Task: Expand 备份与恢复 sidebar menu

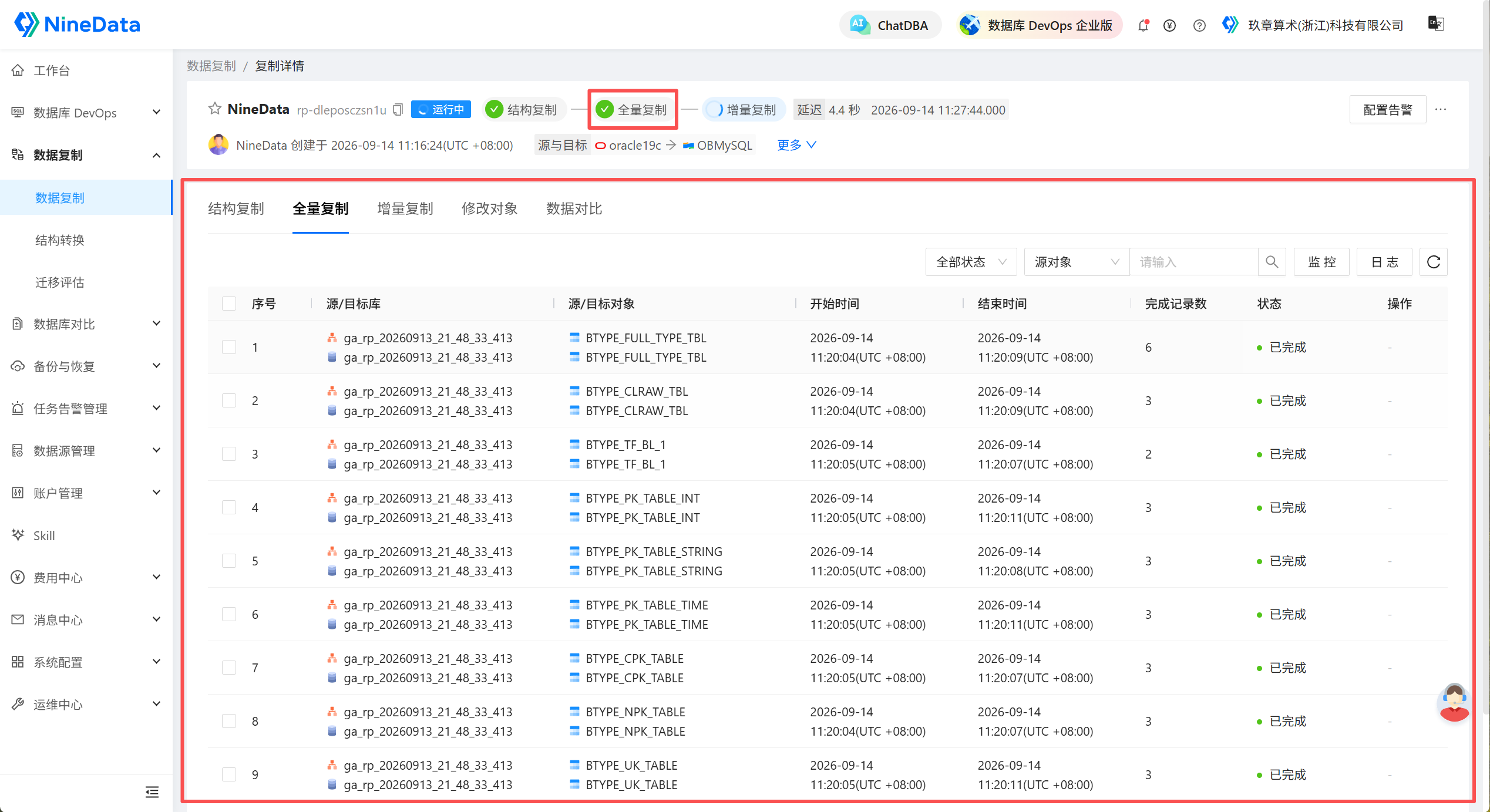Action: point(86,366)
